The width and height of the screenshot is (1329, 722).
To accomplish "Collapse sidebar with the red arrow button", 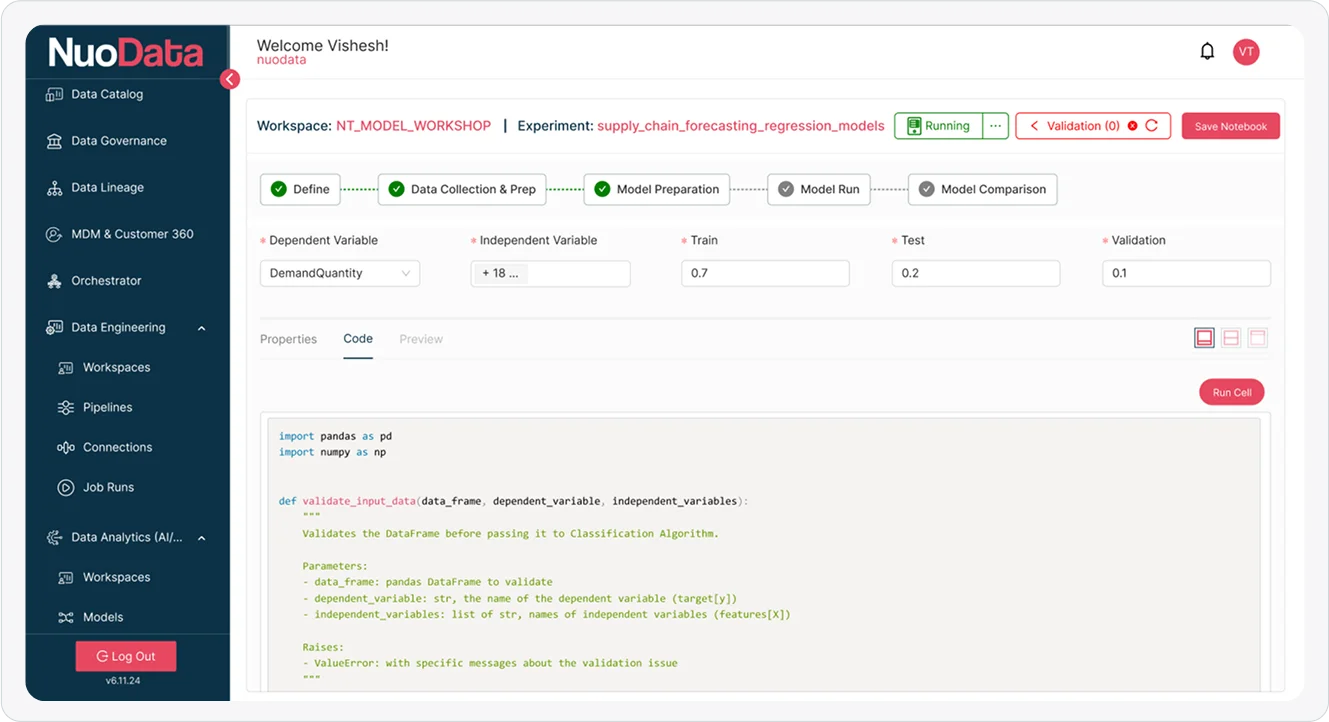I will pyautogui.click(x=230, y=79).
